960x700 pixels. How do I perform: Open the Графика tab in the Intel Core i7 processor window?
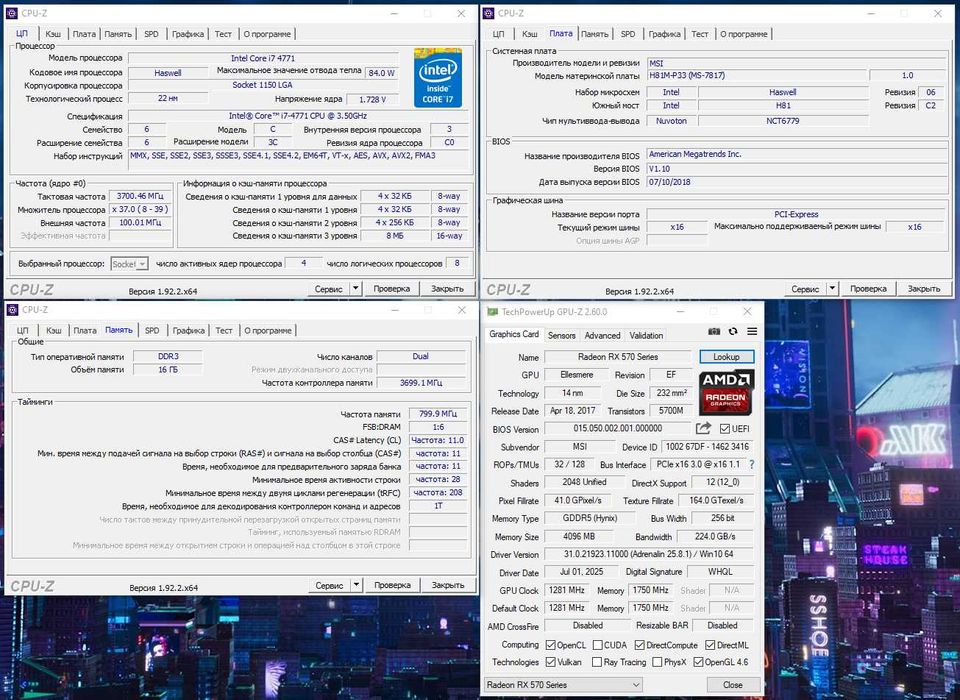(187, 34)
